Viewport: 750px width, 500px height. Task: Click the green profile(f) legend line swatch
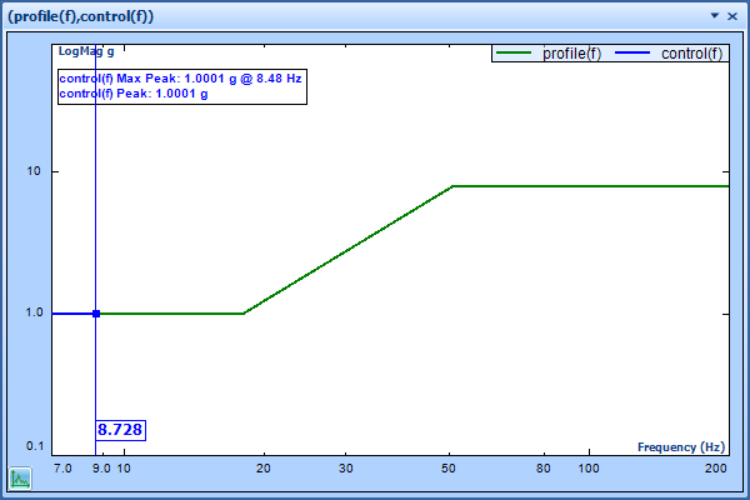(x=514, y=53)
